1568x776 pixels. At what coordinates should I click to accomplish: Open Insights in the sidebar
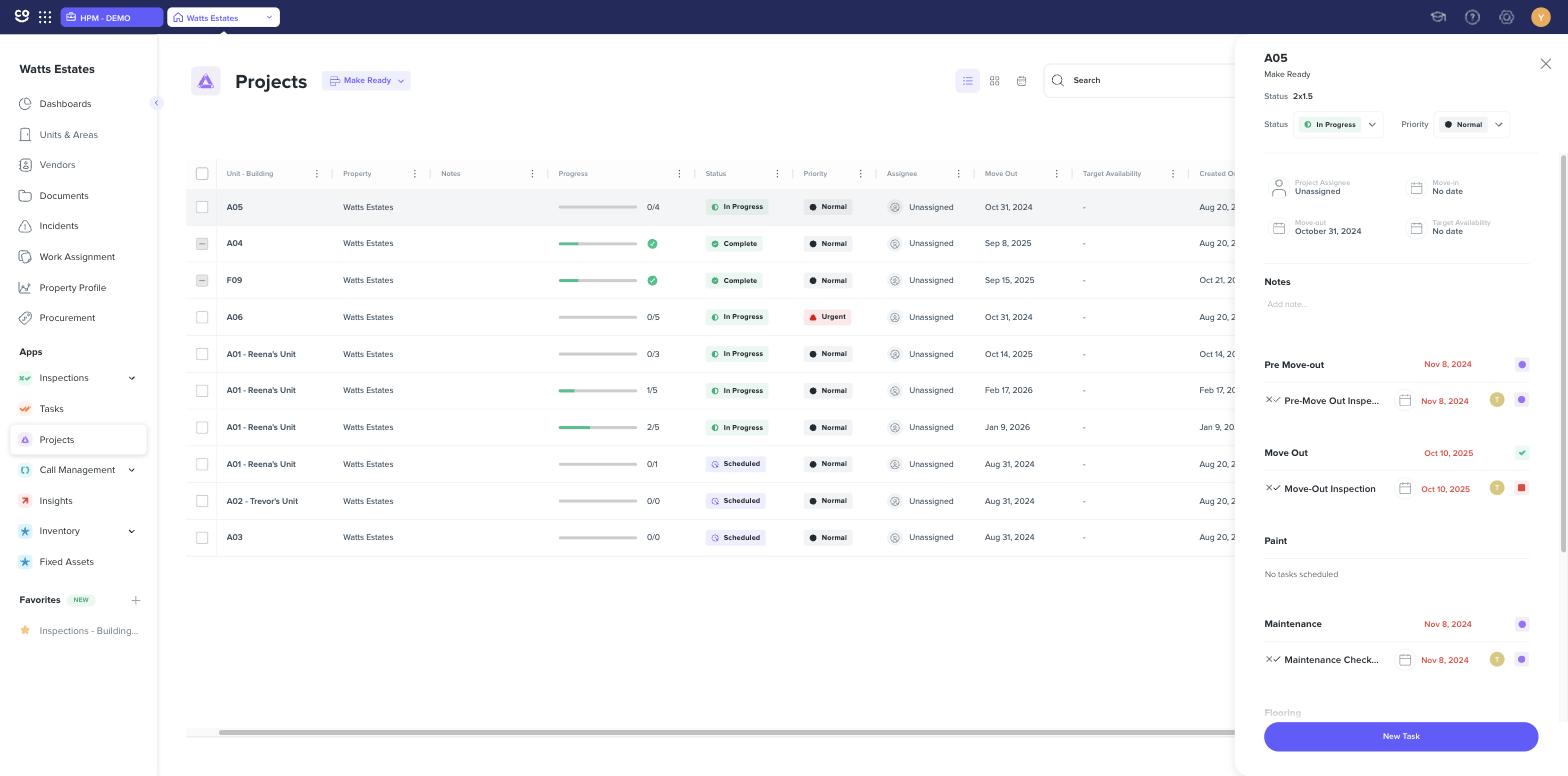pyautogui.click(x=56, y=501)
